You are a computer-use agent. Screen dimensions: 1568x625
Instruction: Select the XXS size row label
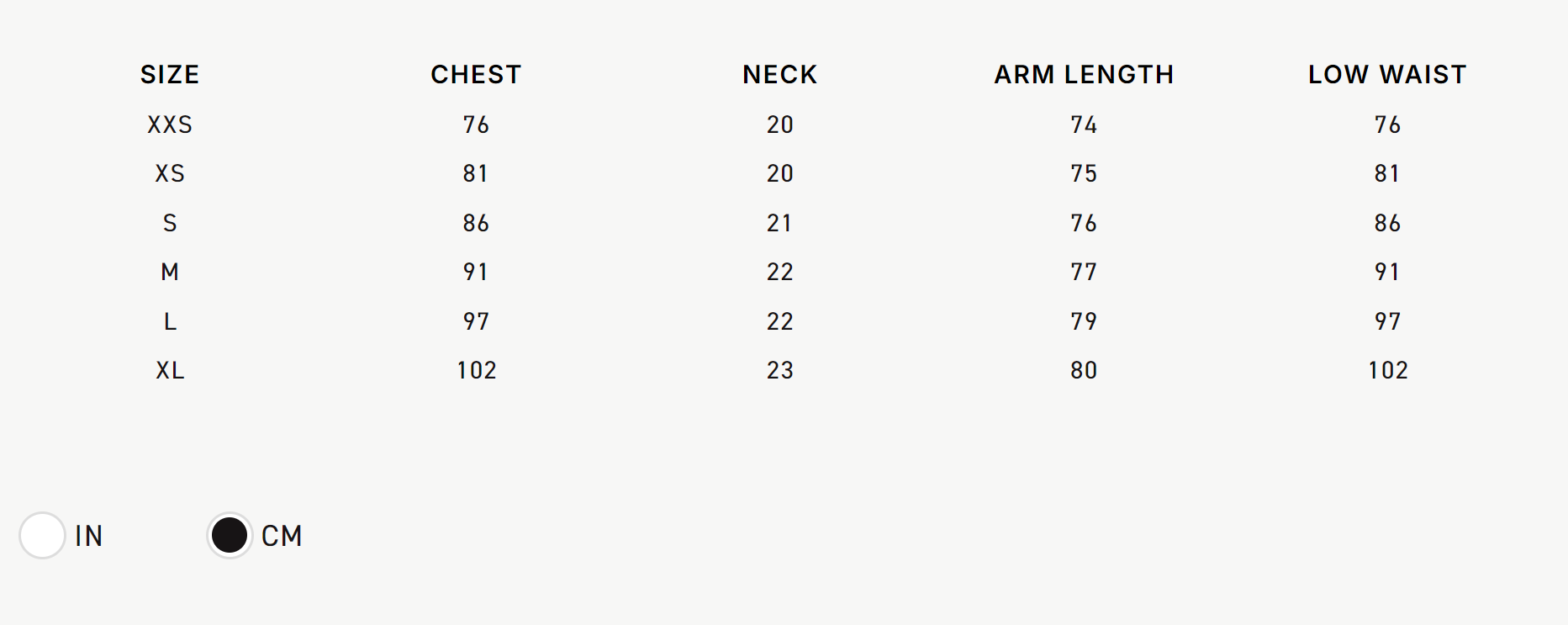[x=170, y=124]
